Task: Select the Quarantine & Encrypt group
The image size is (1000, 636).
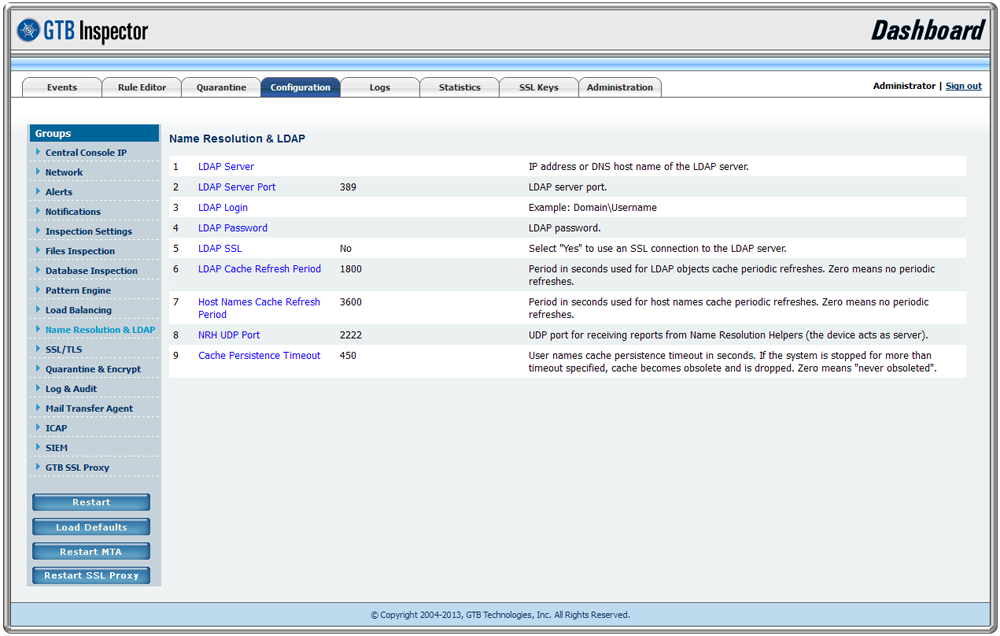Action: (x=93, y=369)
